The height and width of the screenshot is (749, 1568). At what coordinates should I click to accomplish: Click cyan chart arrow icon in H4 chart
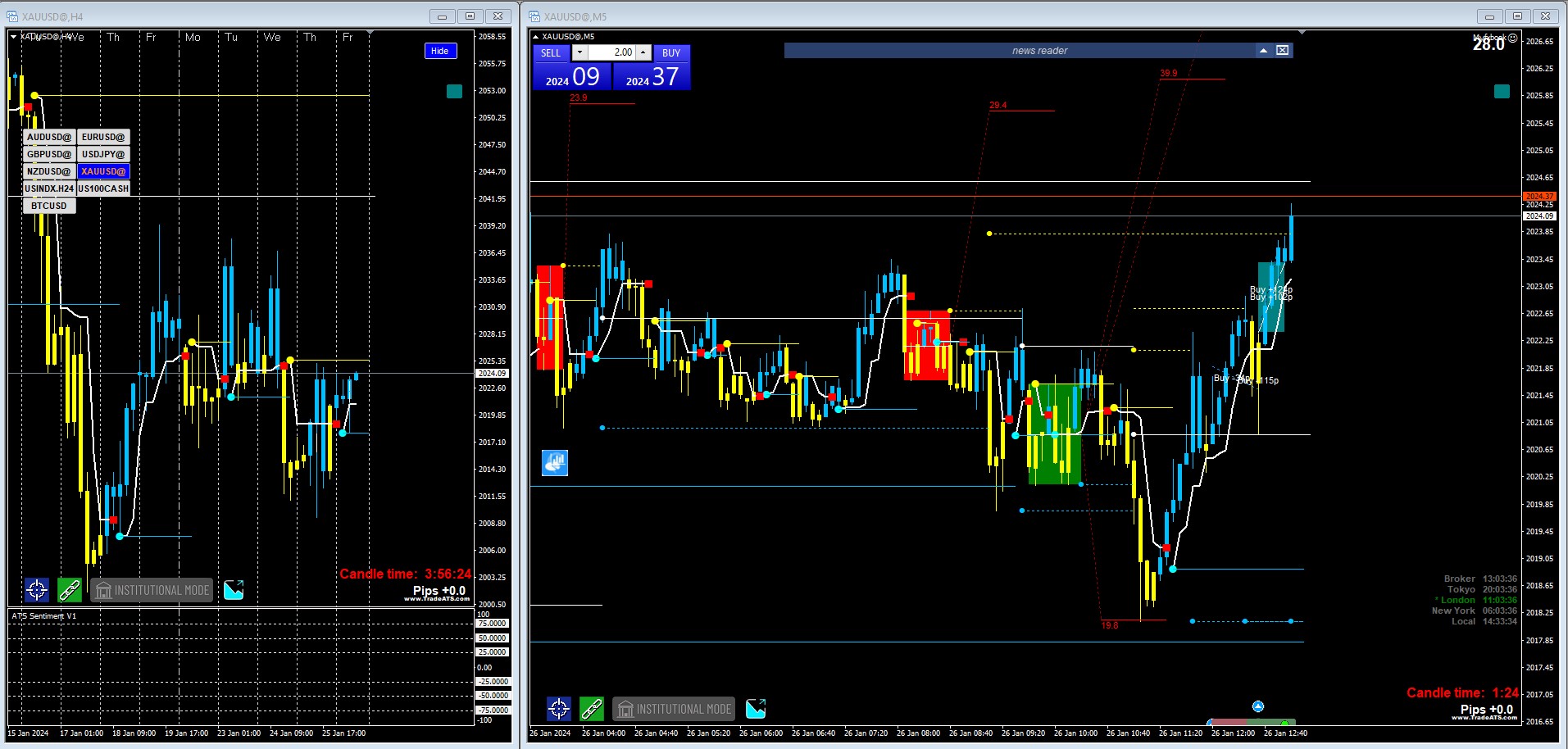[x=234, y=589]
